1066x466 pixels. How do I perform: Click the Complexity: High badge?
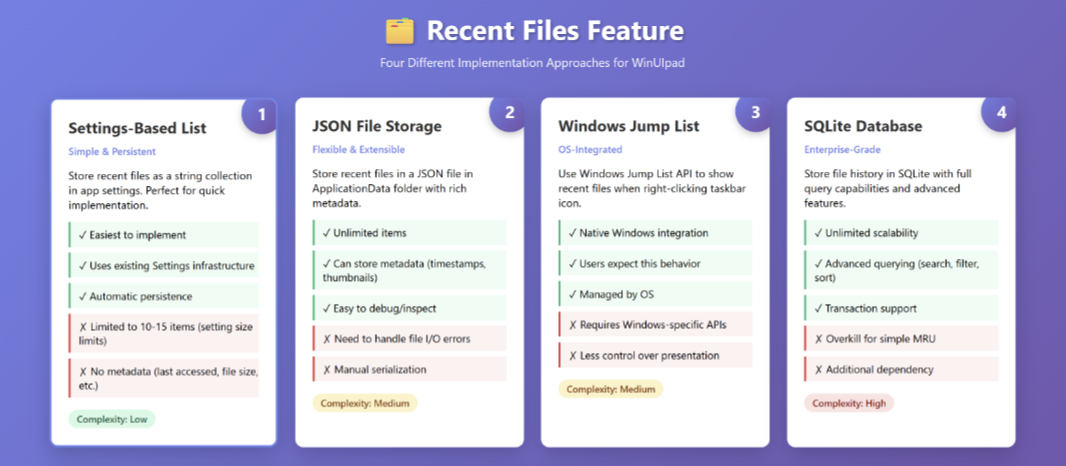point(849,402)
